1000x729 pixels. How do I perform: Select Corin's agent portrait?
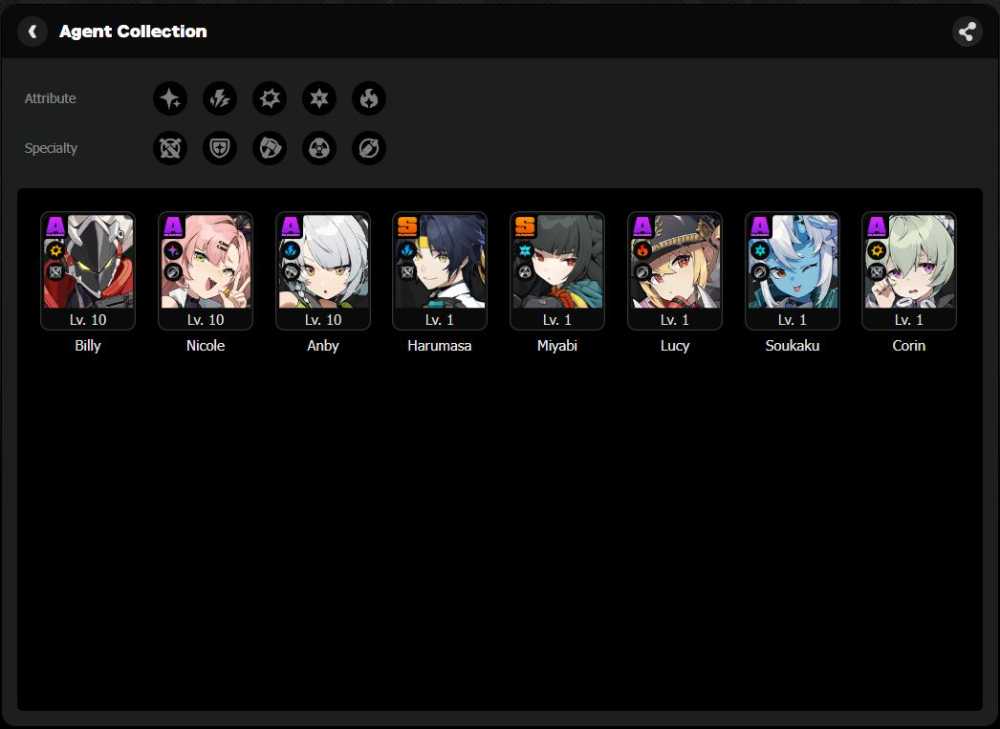909,271
